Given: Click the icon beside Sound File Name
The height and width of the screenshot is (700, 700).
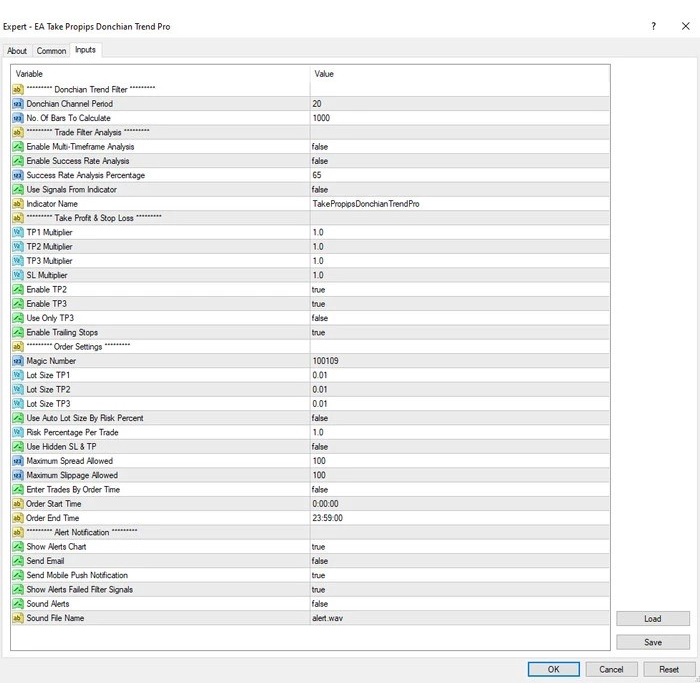Looking at the screenshot, I should 18,618.
